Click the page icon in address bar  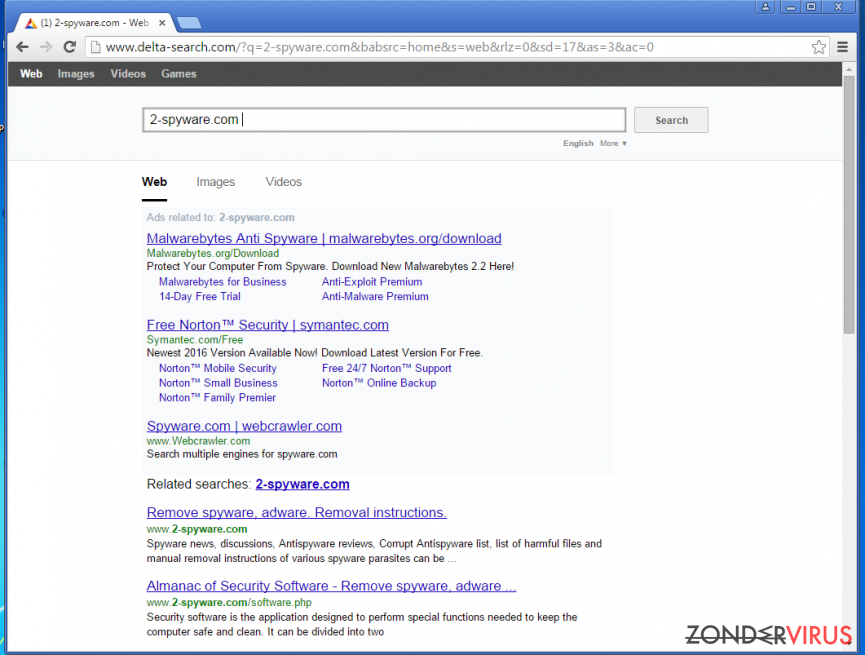95,47
